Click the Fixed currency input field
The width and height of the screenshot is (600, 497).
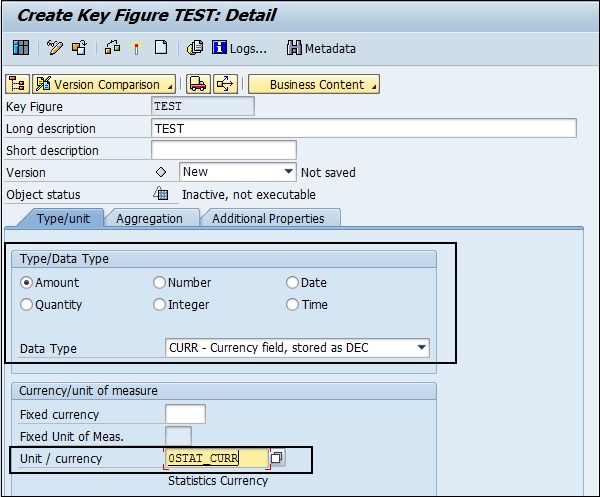coord(185,414)
